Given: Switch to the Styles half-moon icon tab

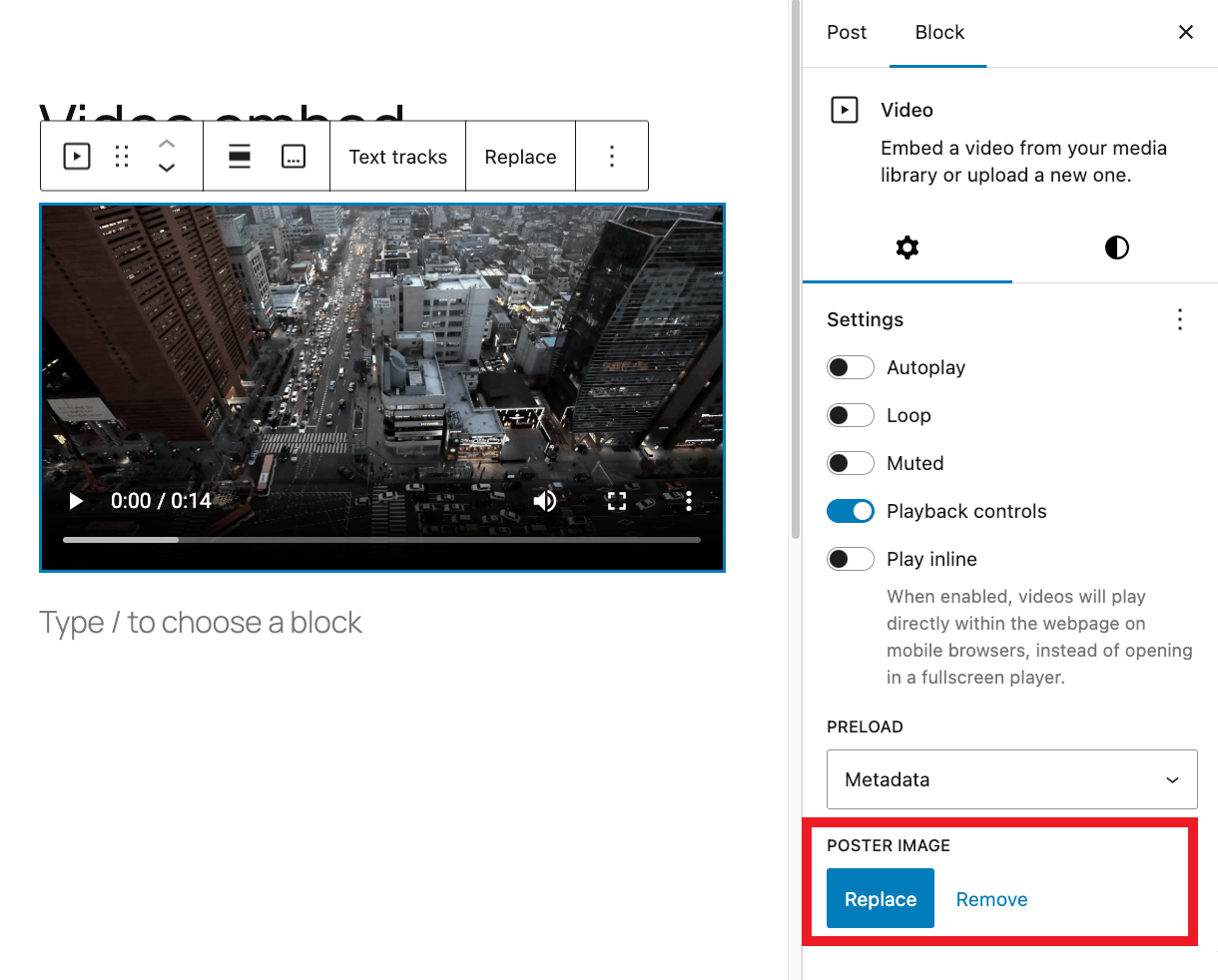Looking at the screenshot, I should (1116, 247).
